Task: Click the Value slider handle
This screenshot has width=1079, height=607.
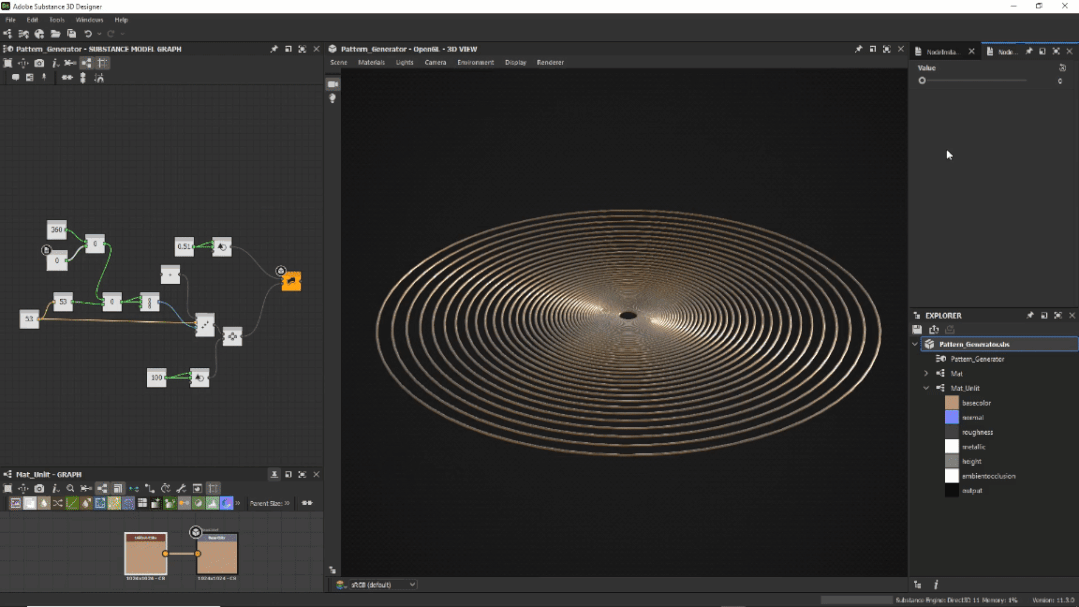Action: 922,81
